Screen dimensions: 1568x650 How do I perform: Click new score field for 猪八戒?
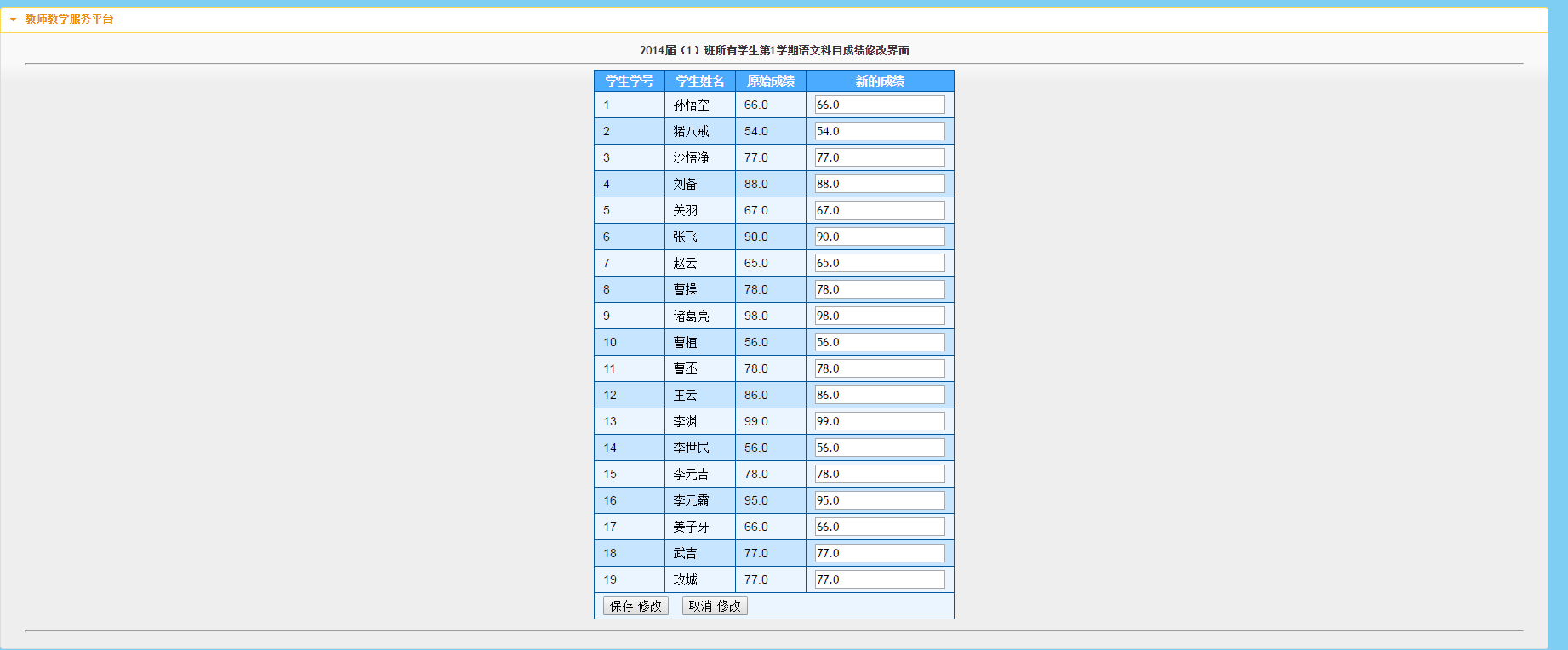click(x=880, y=131)
